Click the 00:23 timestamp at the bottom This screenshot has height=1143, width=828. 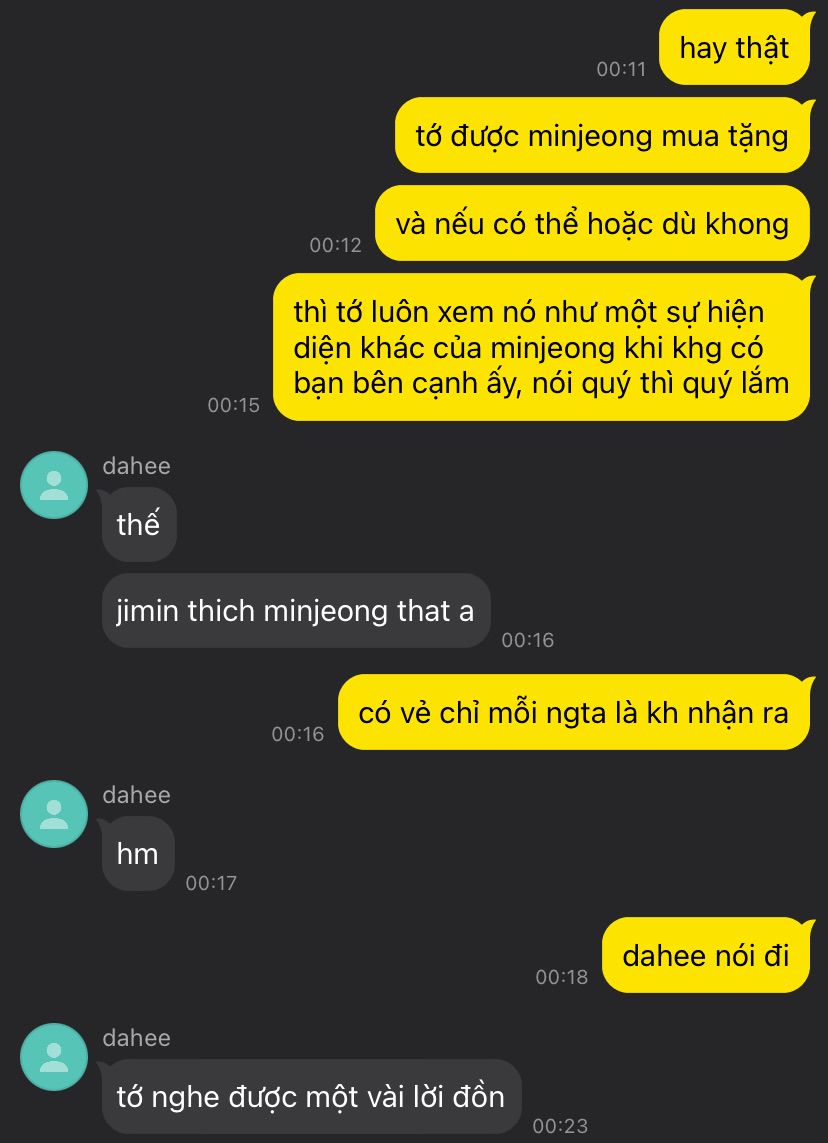[560, 1126]
